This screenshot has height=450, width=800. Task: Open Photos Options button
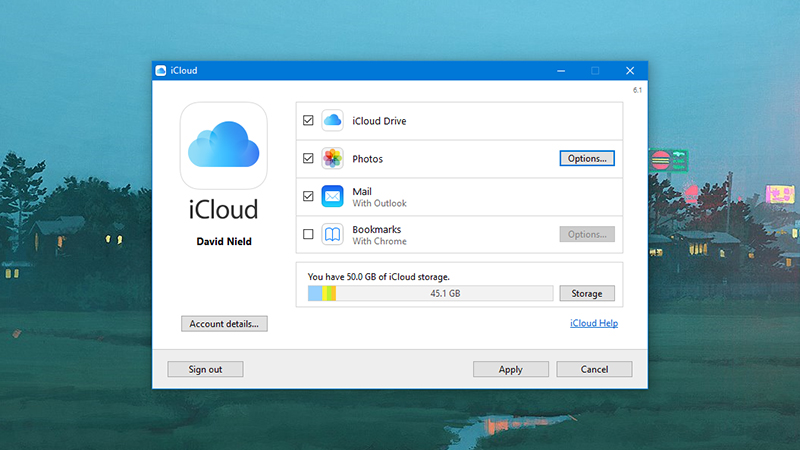[587, 158]
